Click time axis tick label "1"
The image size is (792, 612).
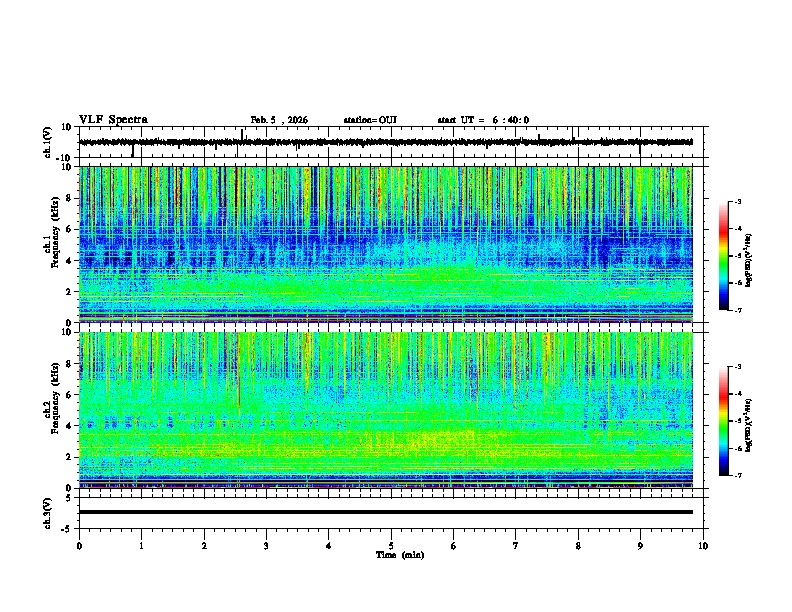click(x=142, y=545)
